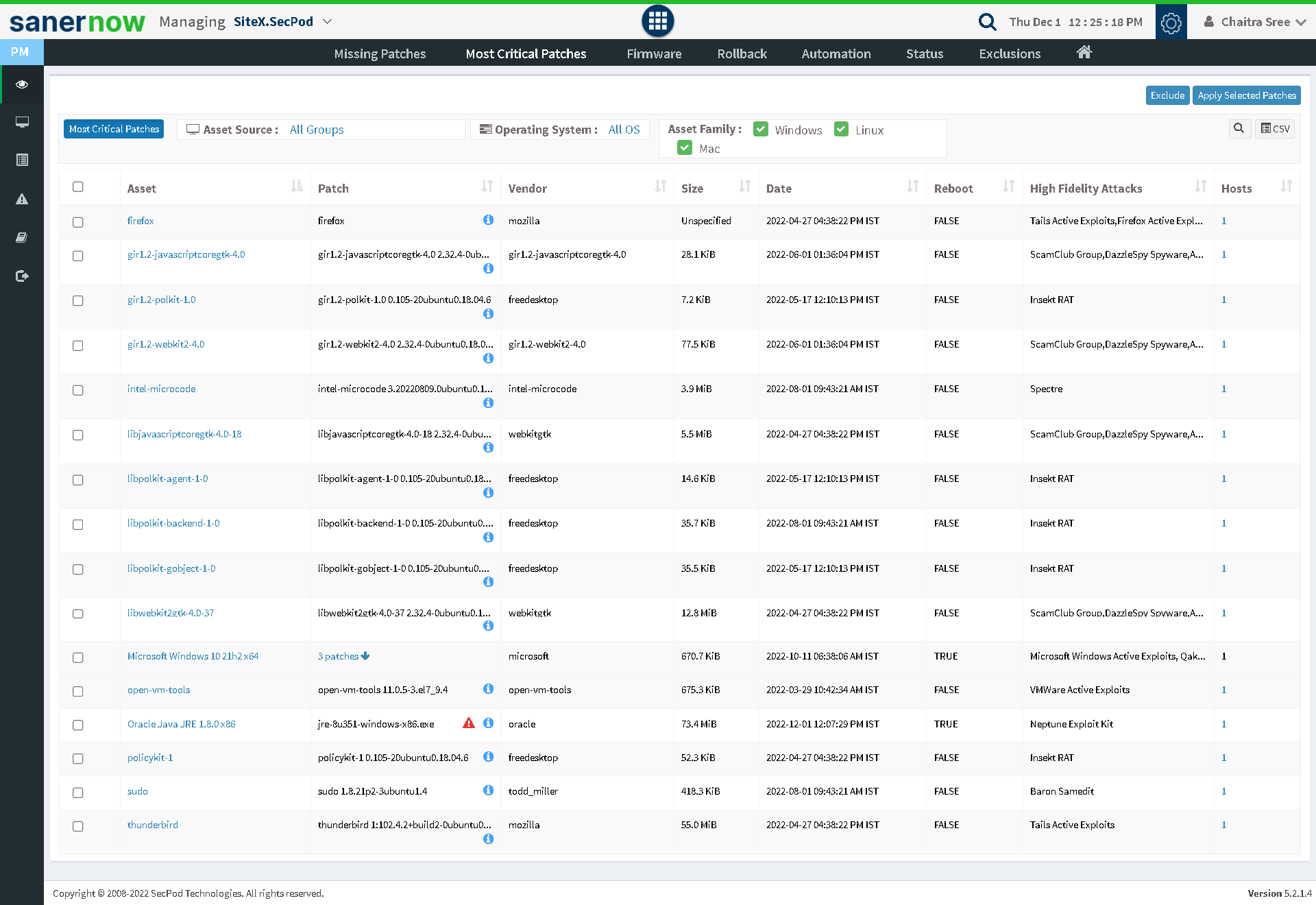Click Apply Selected Patches button
1316x905 pixels.
pos(1246,95)
